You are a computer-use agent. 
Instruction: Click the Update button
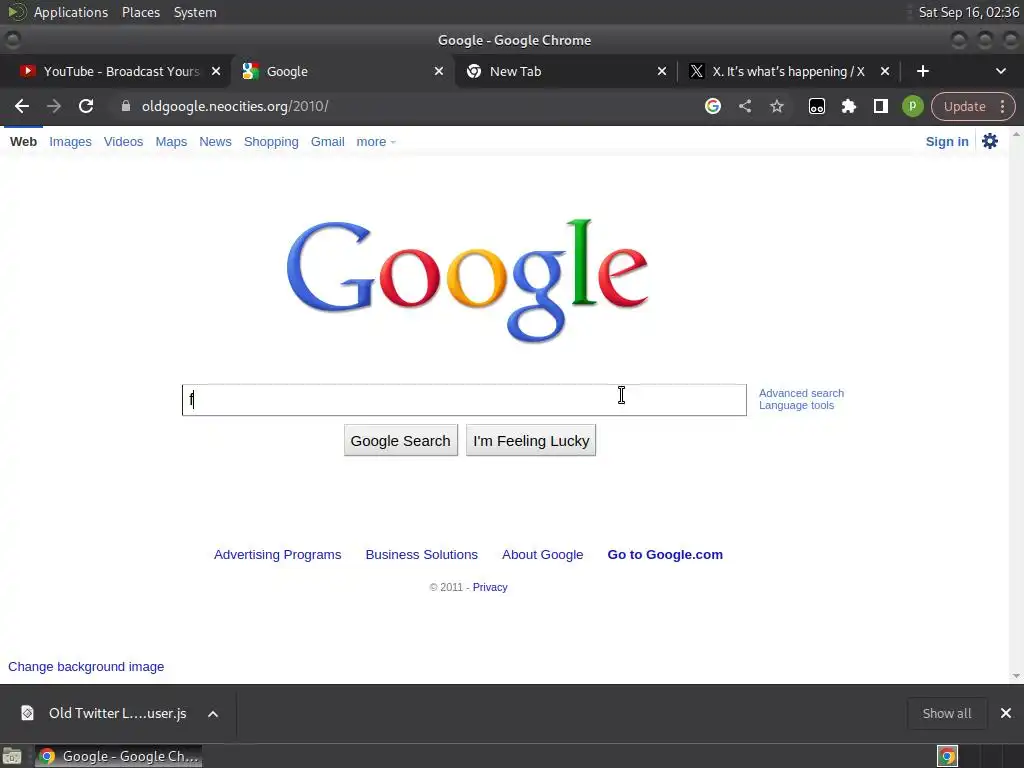[964, 106]
